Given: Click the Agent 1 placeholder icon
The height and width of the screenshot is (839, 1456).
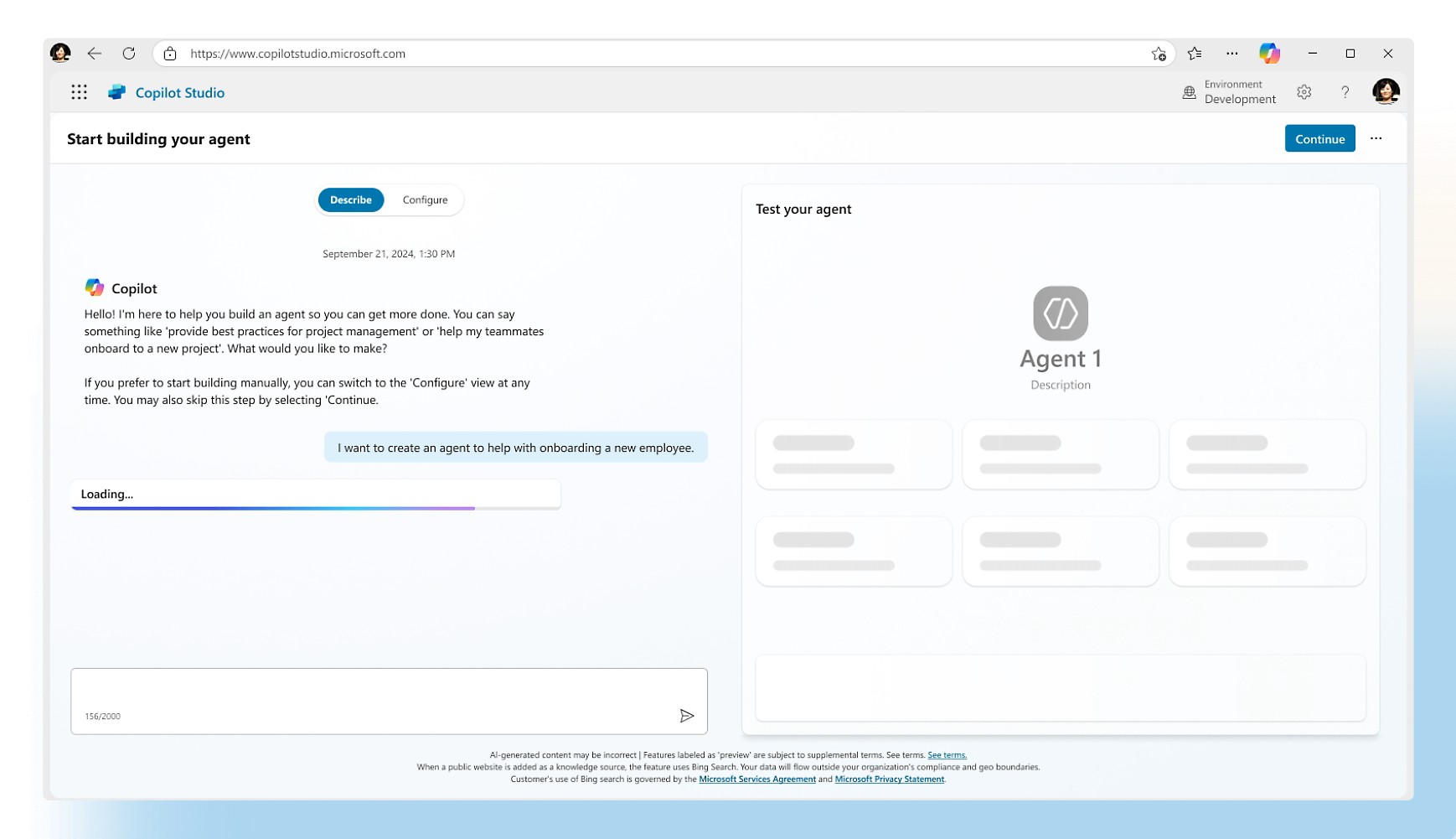Looking at the screenshot, I should (x=1060, y=313).
